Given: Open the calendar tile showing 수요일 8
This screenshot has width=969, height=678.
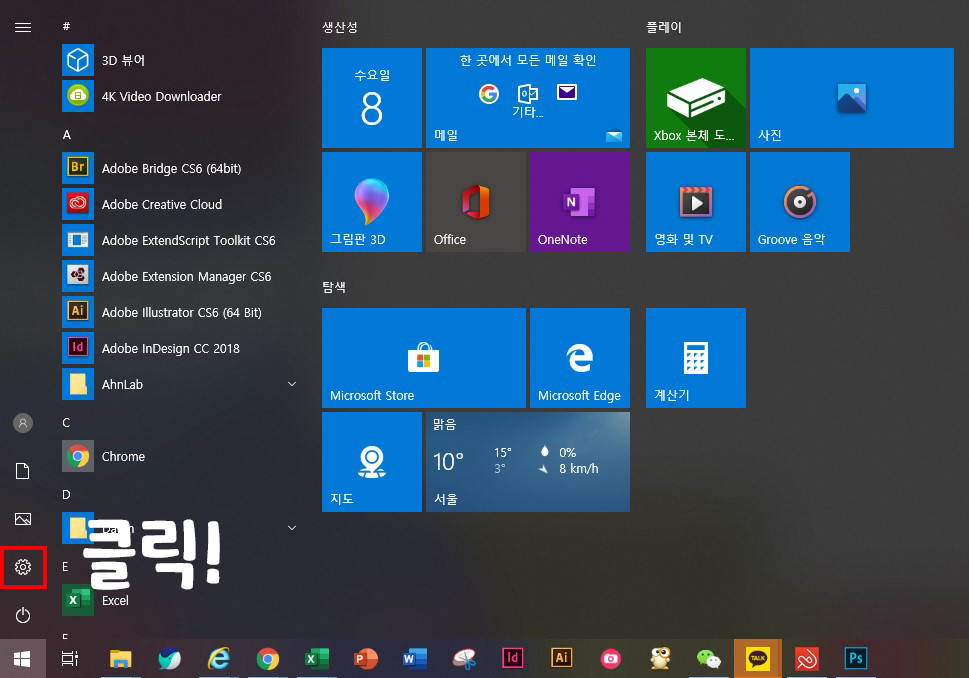Looking at the screenshot, I should pos(371,98).
